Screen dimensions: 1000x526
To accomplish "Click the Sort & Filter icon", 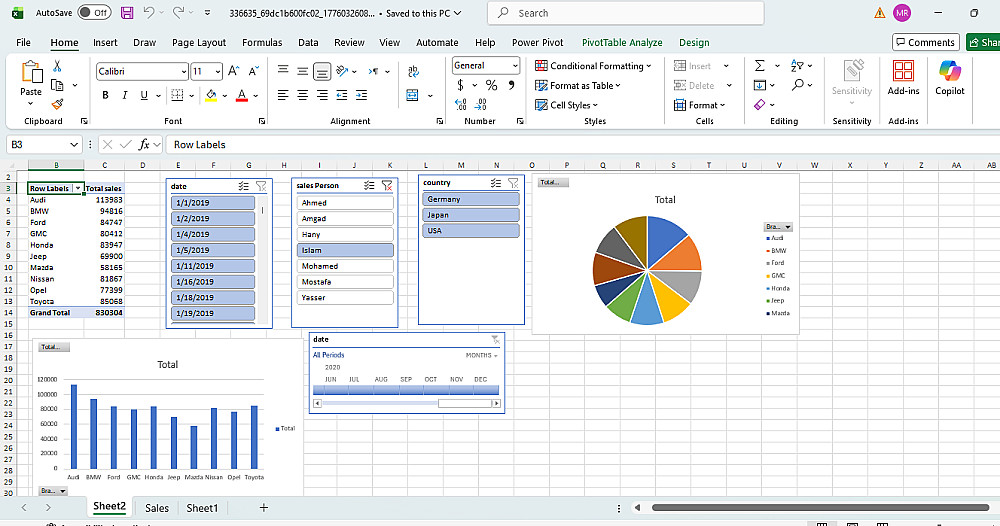I will click(797, 66).
